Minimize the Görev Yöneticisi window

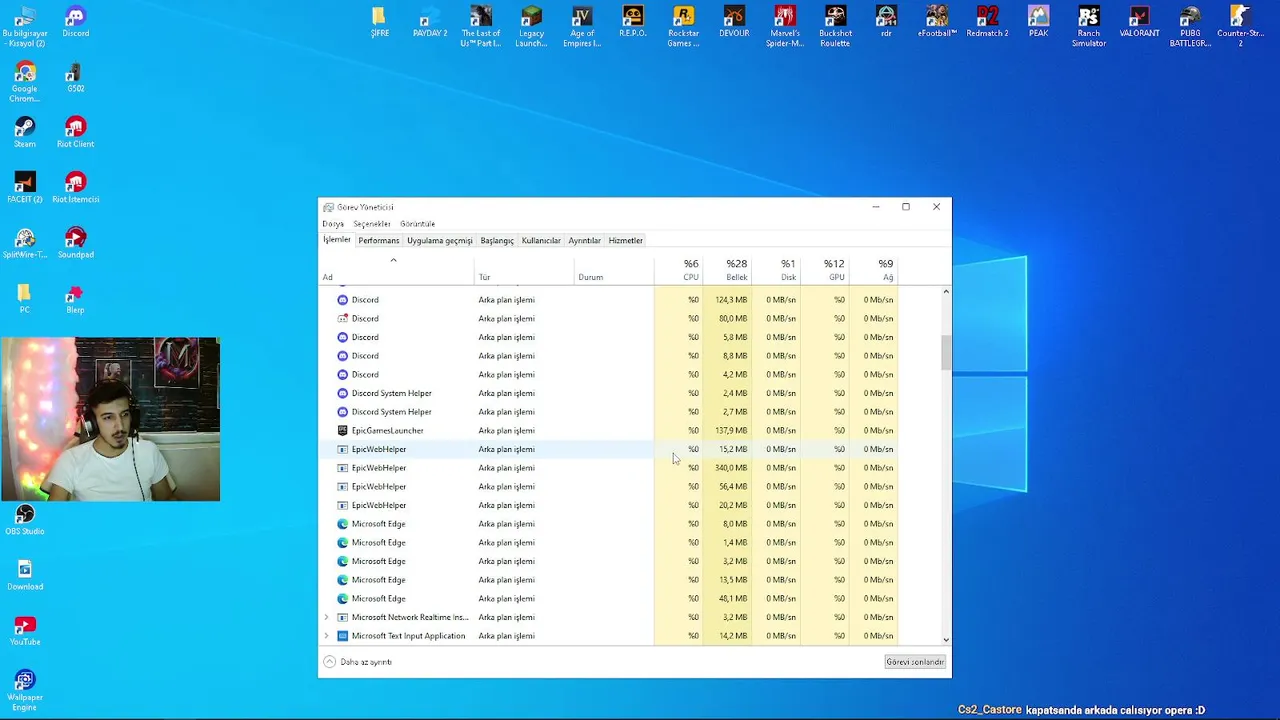pyautogui.click(x=875, y=207)
